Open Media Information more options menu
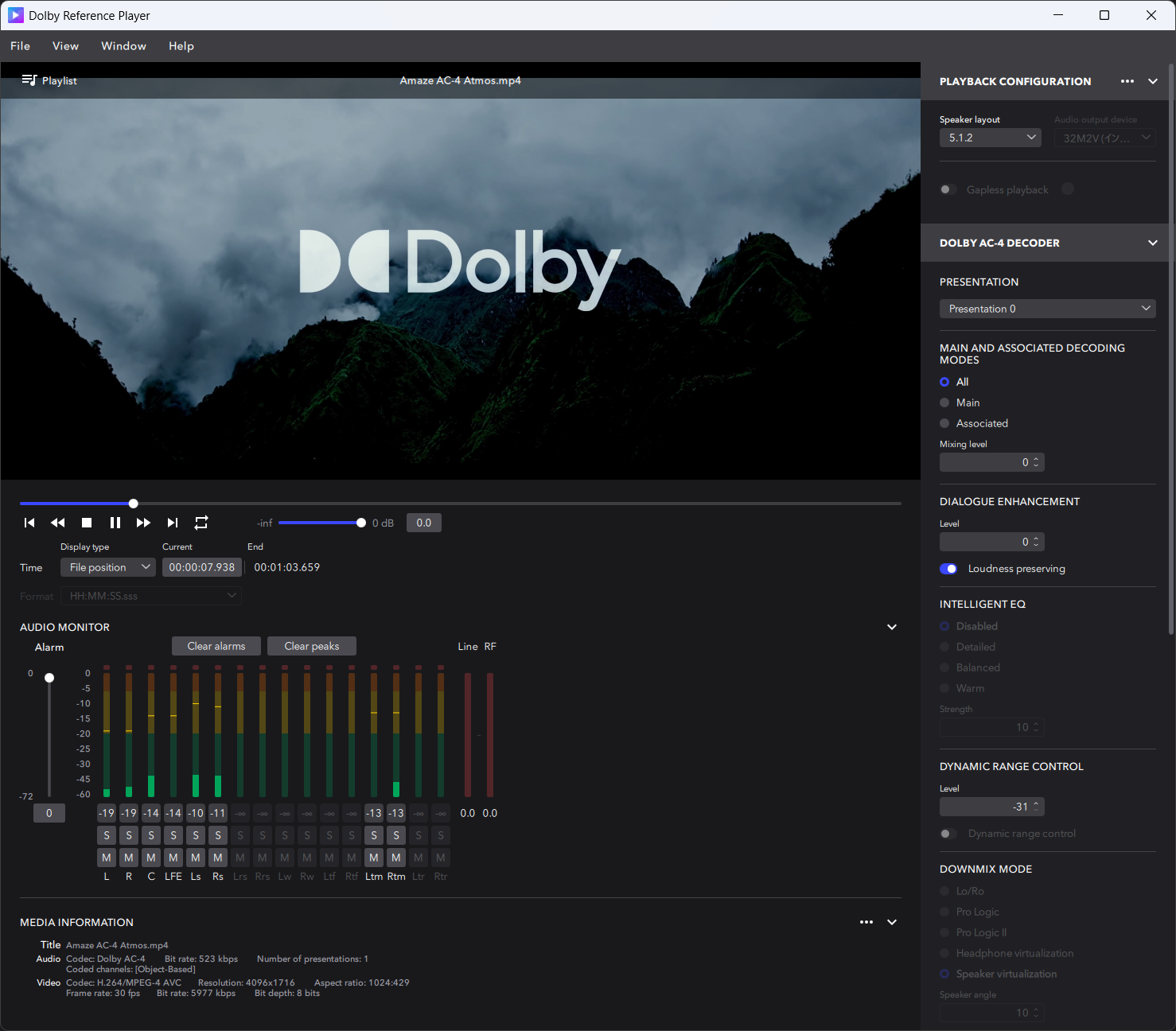This screenshot has height=1031, width=1176. [x=866, y=922]
